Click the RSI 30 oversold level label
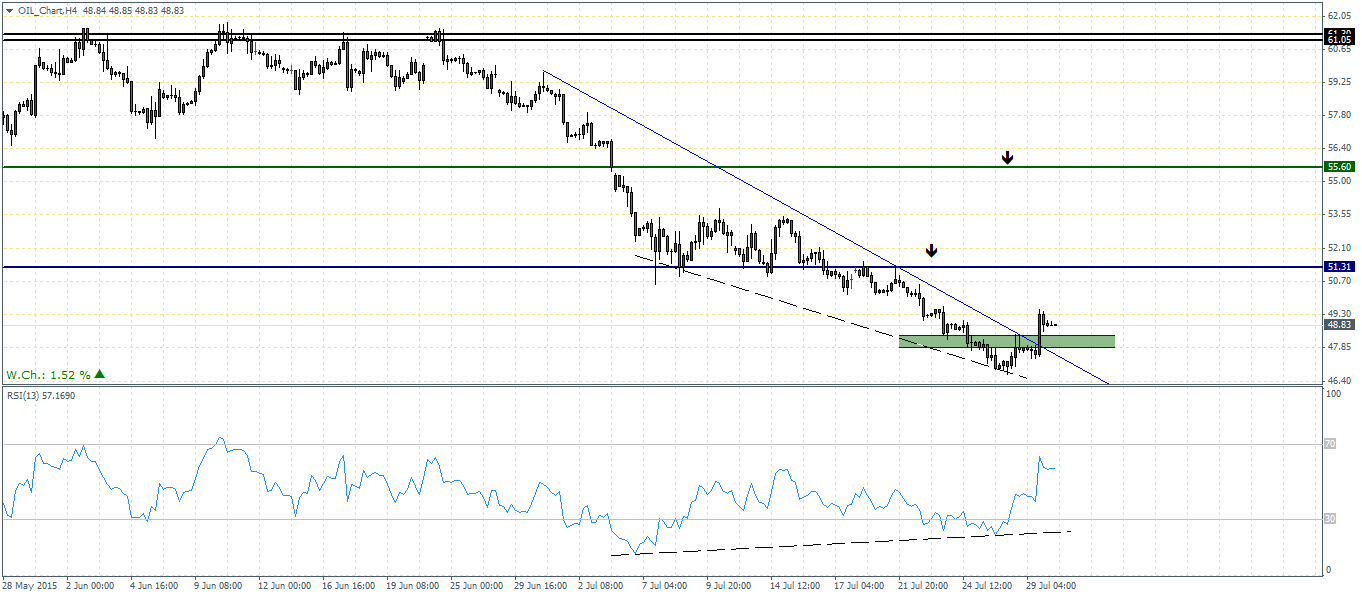Screen dimensions: 1362x594 pyautogui.click(x=1330, y=519)
